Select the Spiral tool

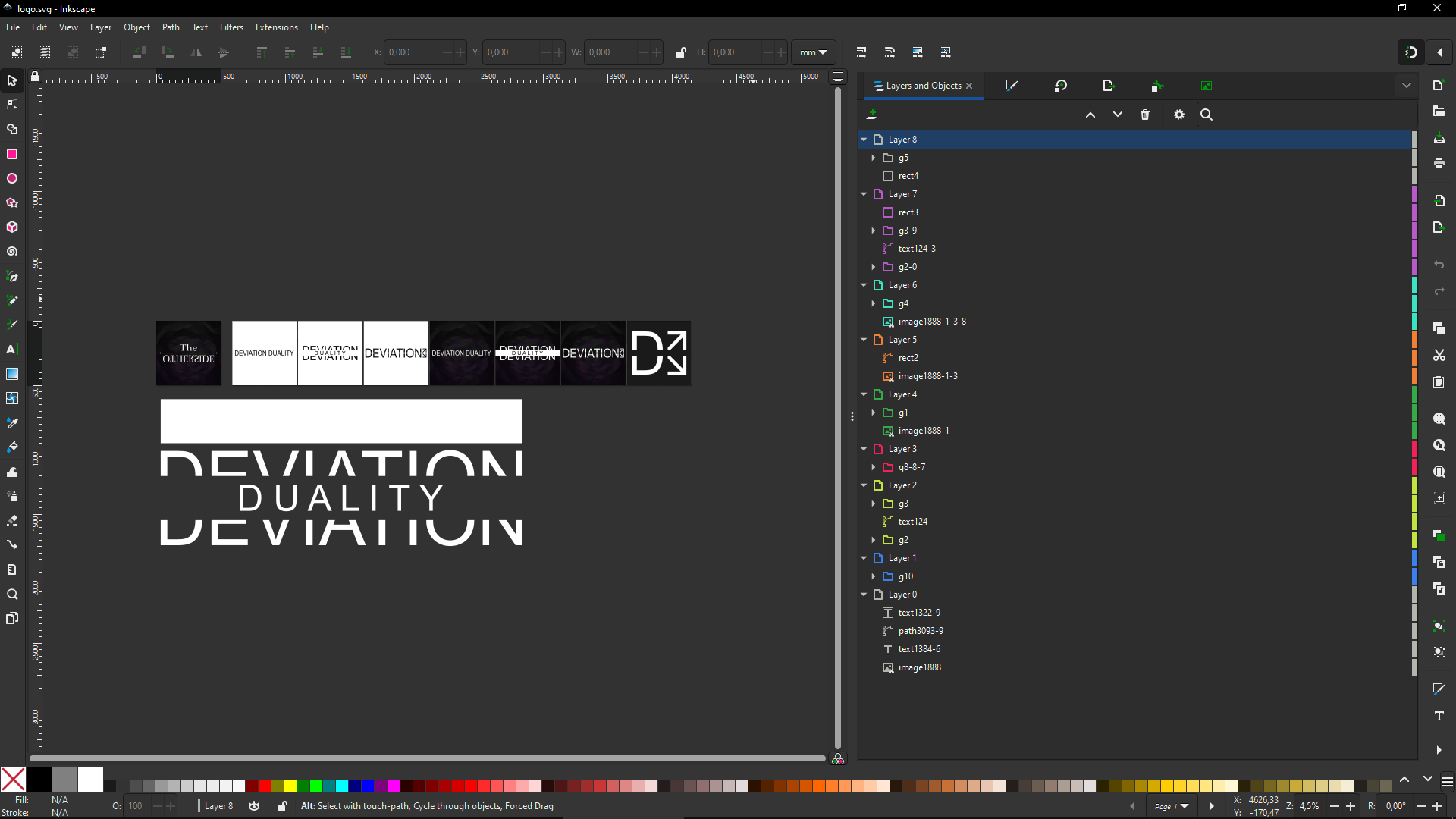(x=12, y=252)
